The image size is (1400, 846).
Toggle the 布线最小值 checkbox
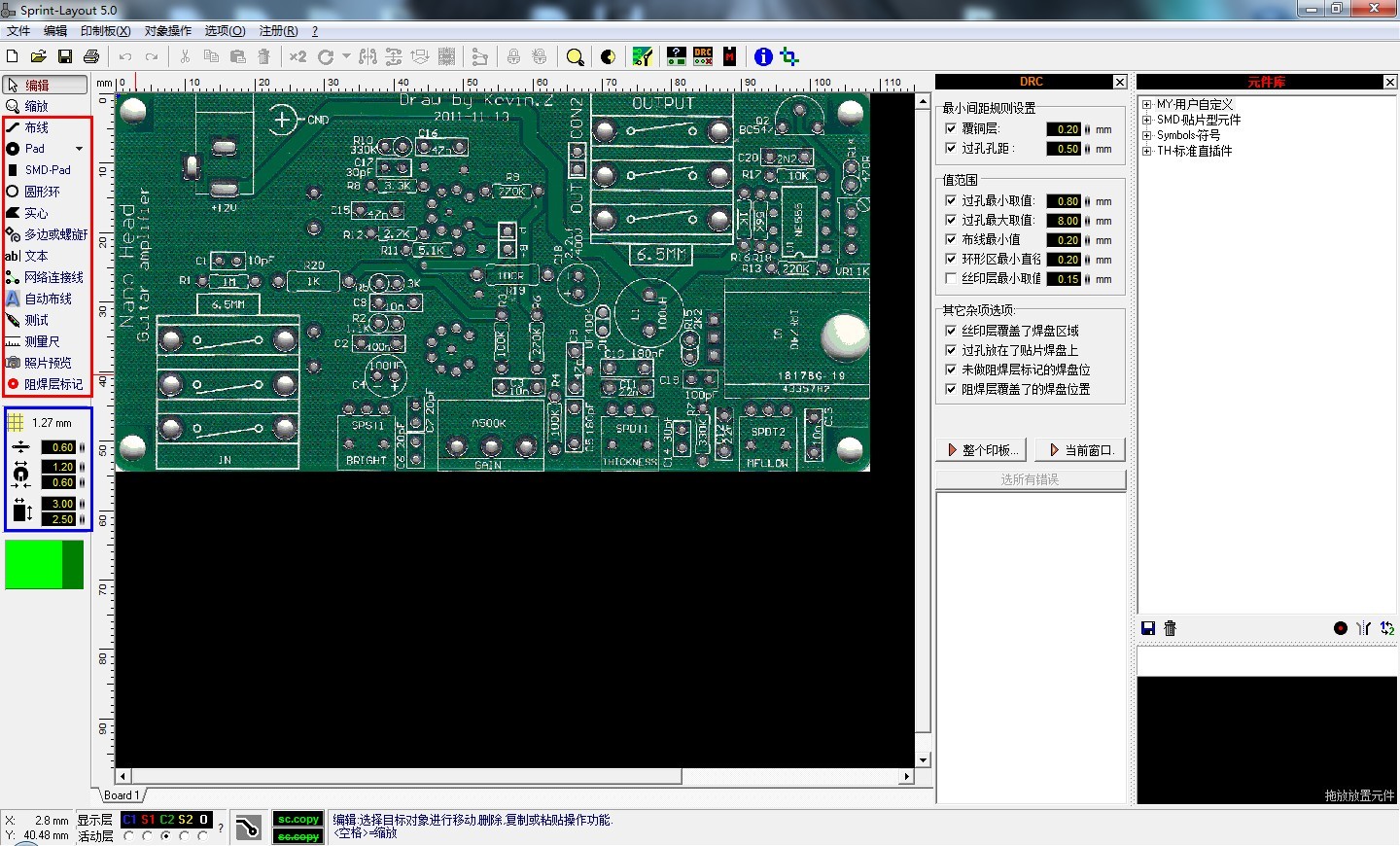tap(951, 239)
